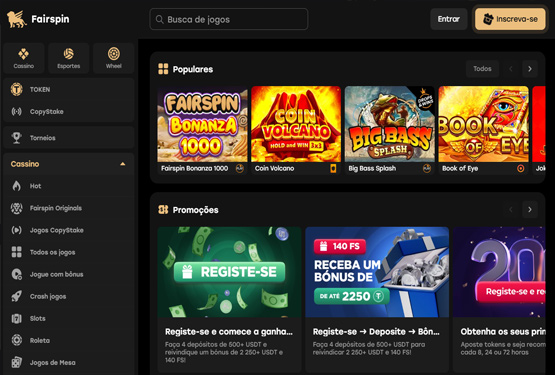Viewport: 555px width, 375px height.
Task: Open Todos os jogos menu item
Action: 69,252
